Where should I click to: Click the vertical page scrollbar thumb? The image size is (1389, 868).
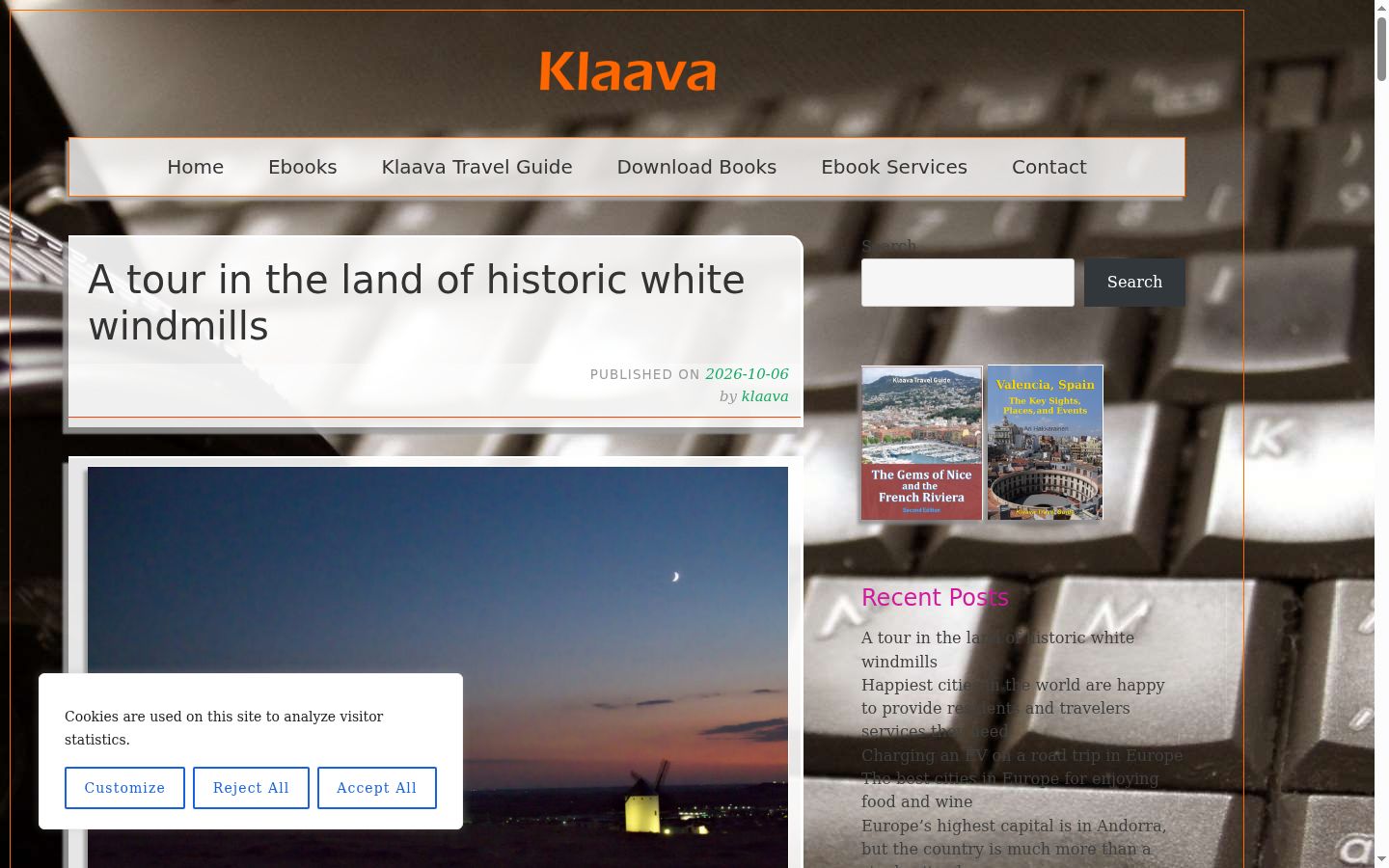tap(1381, 48)
